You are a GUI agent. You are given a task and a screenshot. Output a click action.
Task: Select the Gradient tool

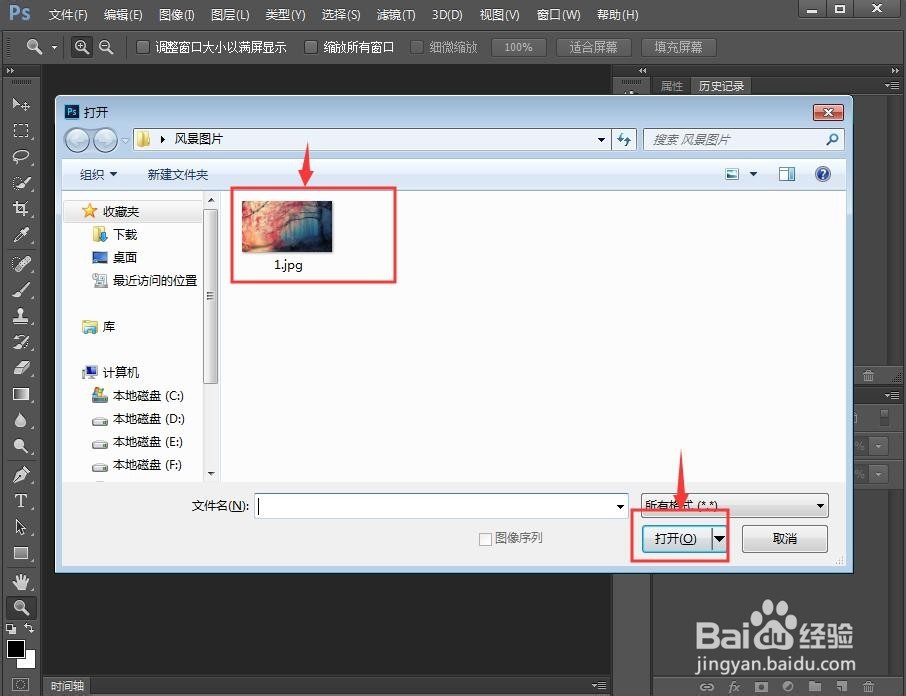point(21,394)
